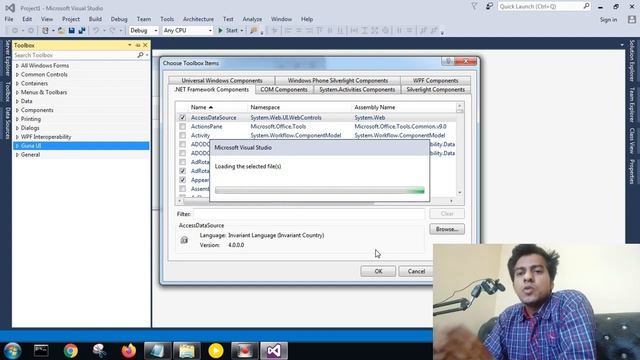Click the loading progress bar
The image size is (640, 360).
click(x=320, y=191)
